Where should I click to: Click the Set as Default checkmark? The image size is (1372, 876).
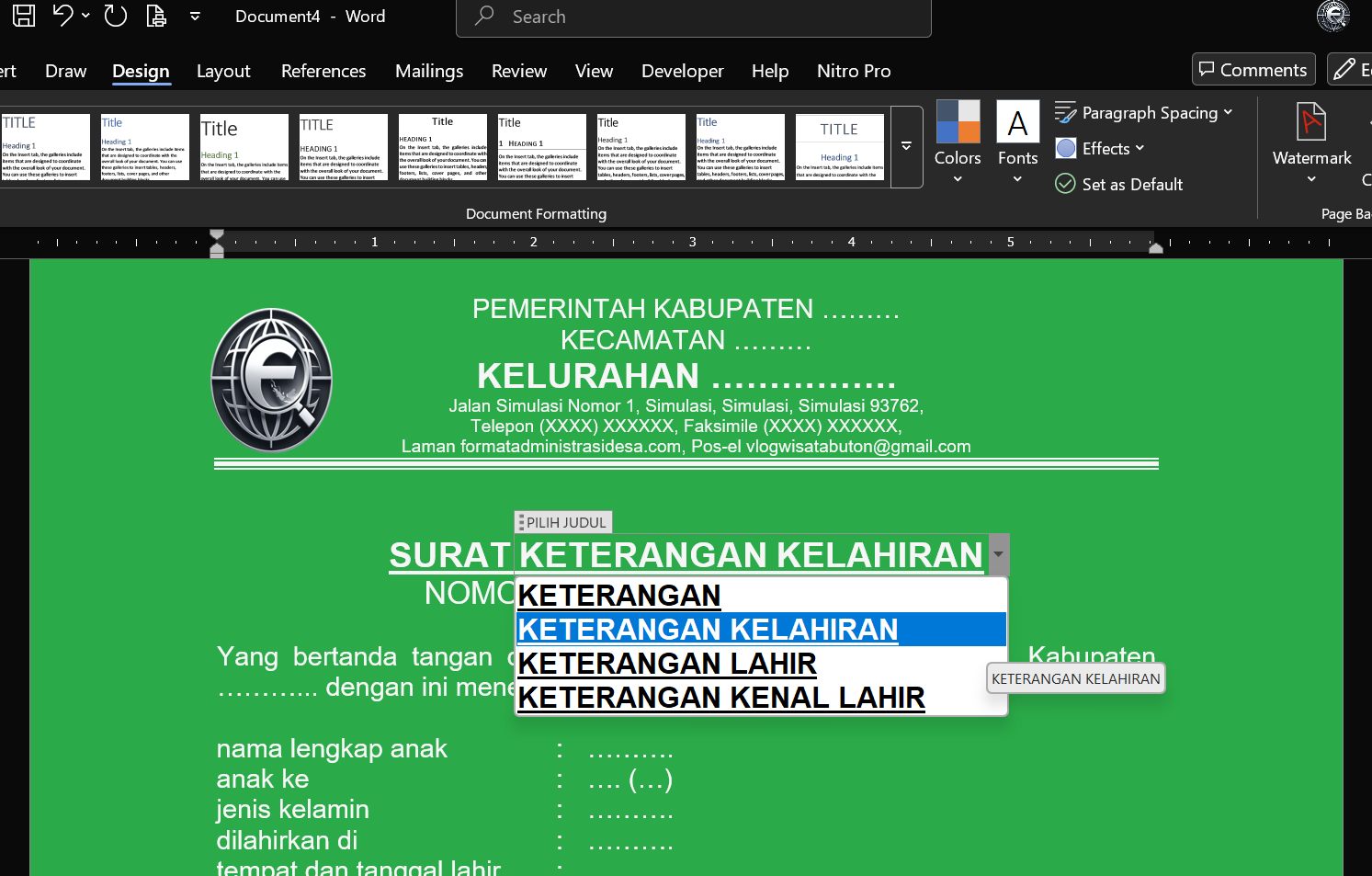tap(1119, 184)
